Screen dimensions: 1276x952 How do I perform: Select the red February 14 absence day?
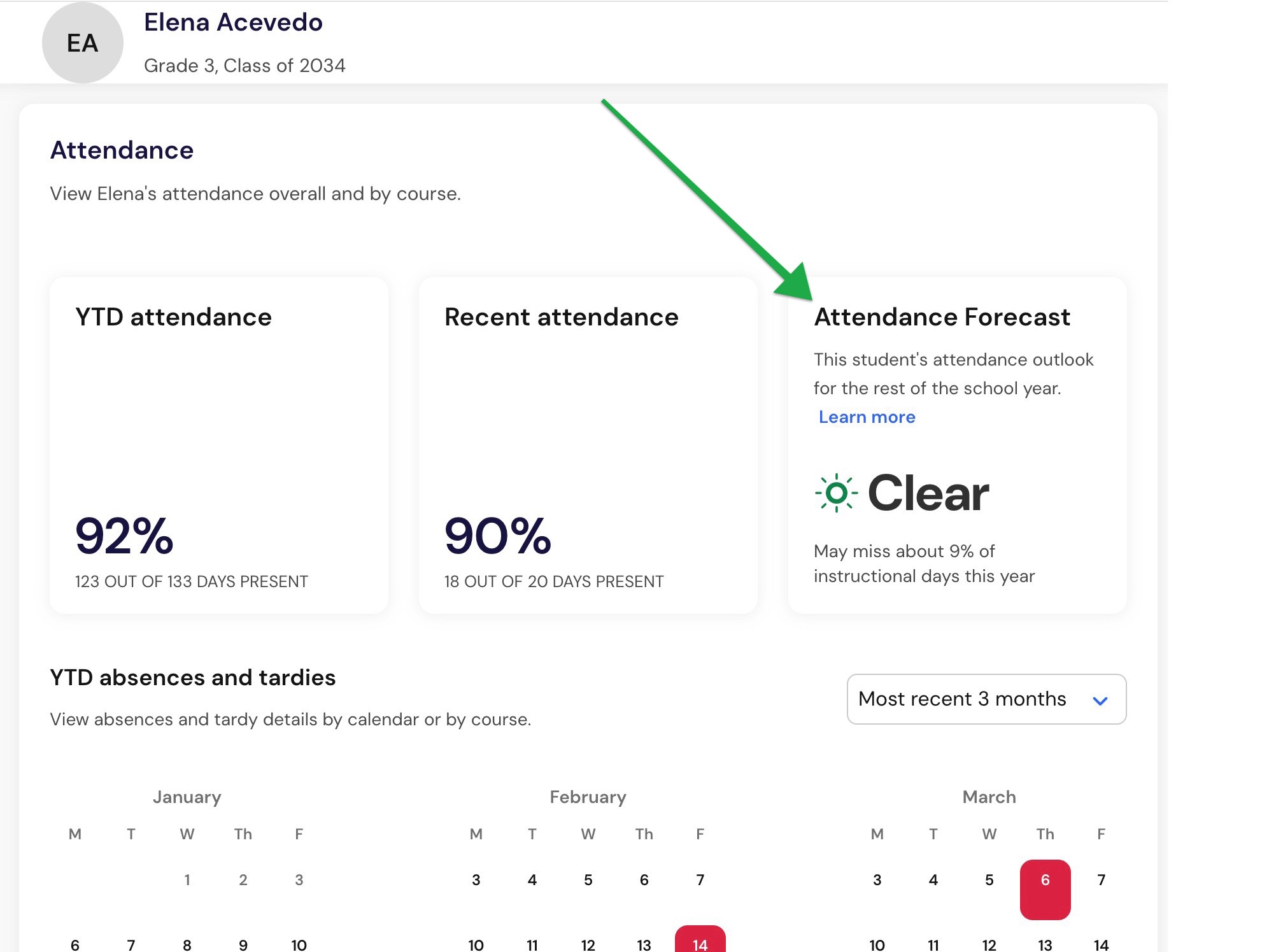pos(700,940)
